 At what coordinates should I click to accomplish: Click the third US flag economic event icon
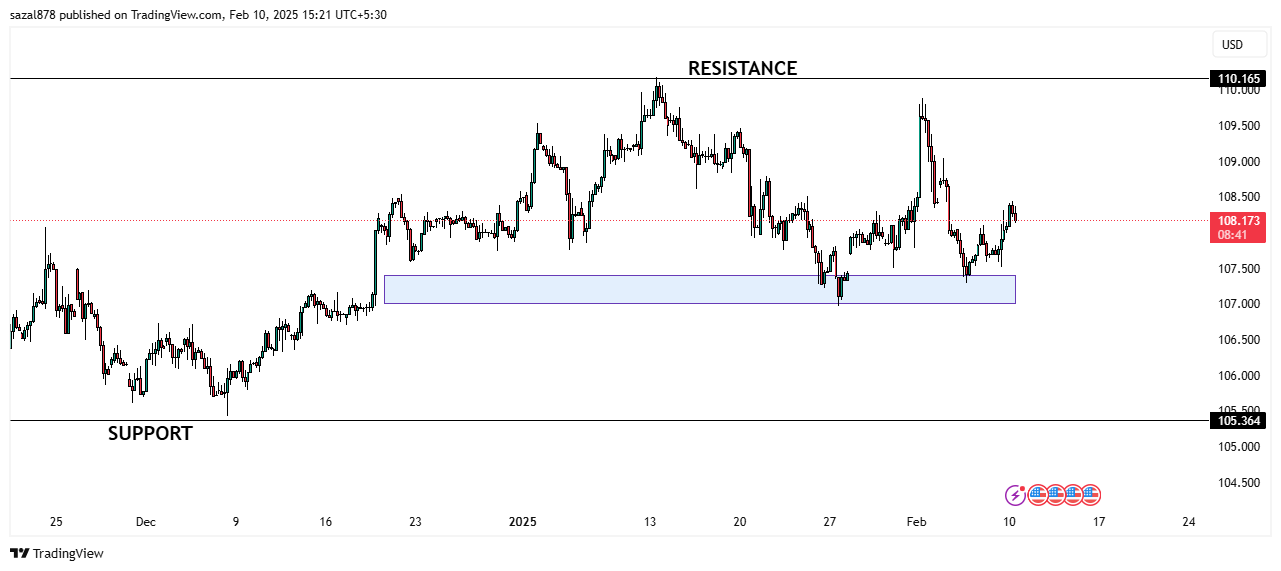[x=1073, y=494]
